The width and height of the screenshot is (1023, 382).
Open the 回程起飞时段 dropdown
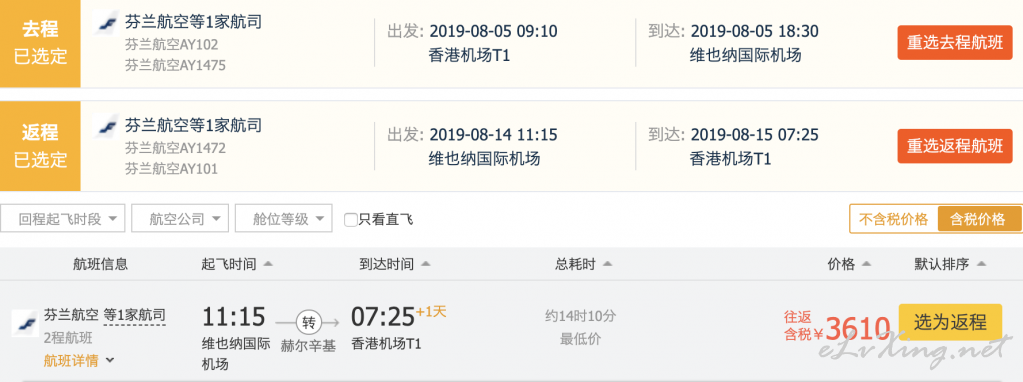[x=63, y=218]
